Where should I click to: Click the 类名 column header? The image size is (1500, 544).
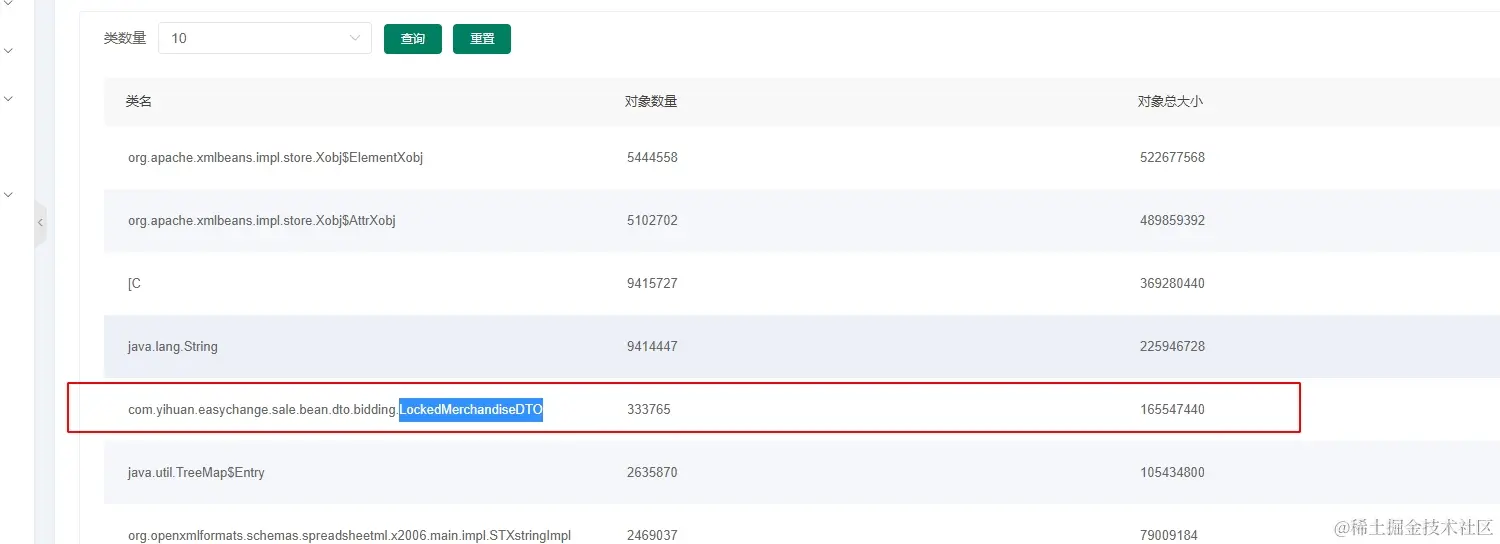(x=138, y=101)
